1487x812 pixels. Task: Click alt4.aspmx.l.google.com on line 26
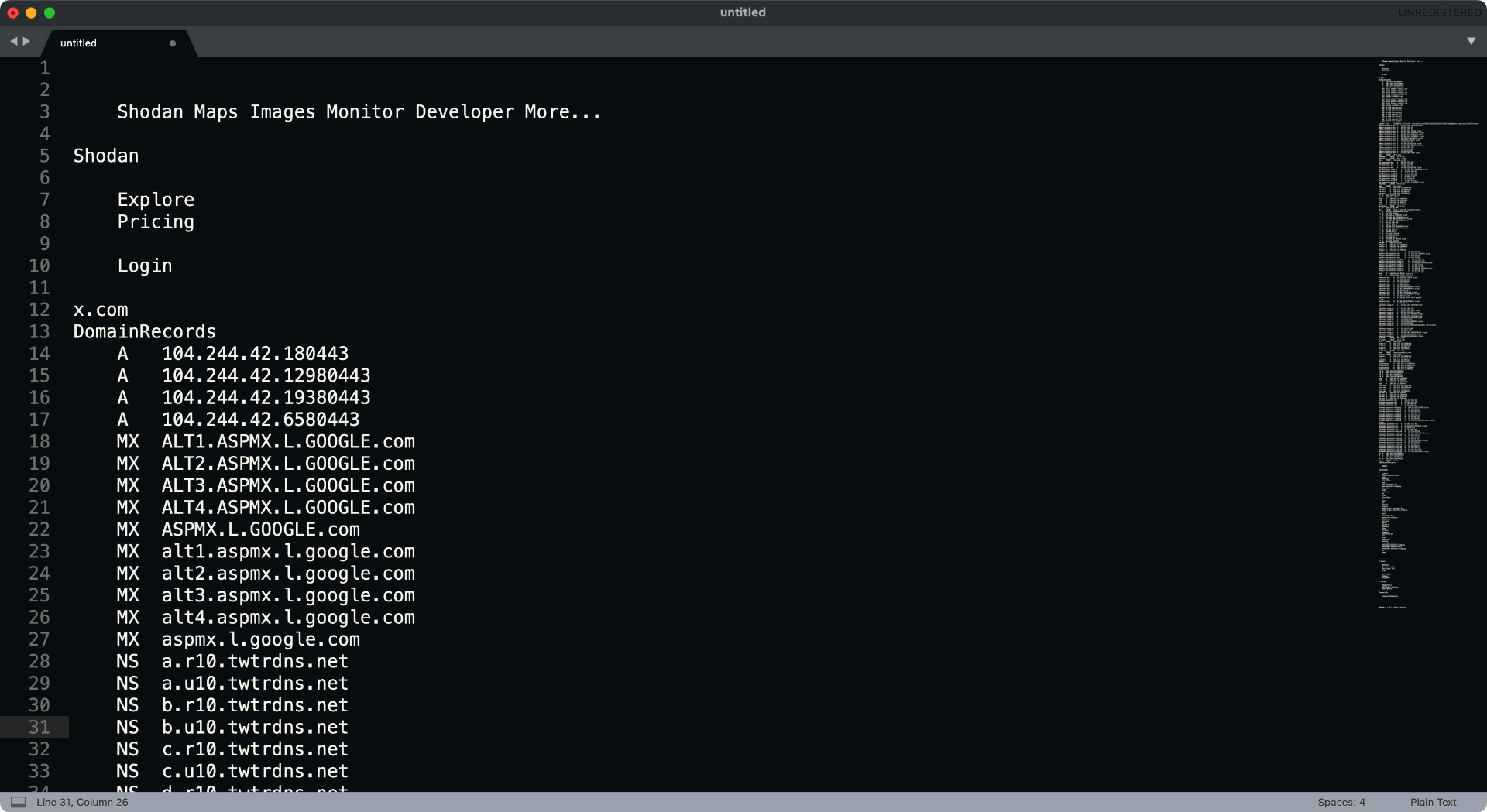click(x=288, y=618)
